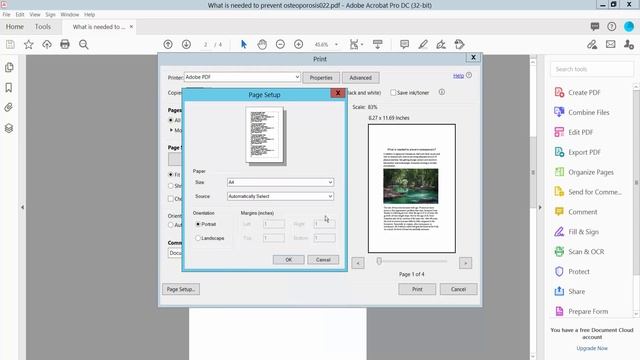Click the Print button in Print dialog
This screenshot has width=640, height=360.
coord(417,289)
